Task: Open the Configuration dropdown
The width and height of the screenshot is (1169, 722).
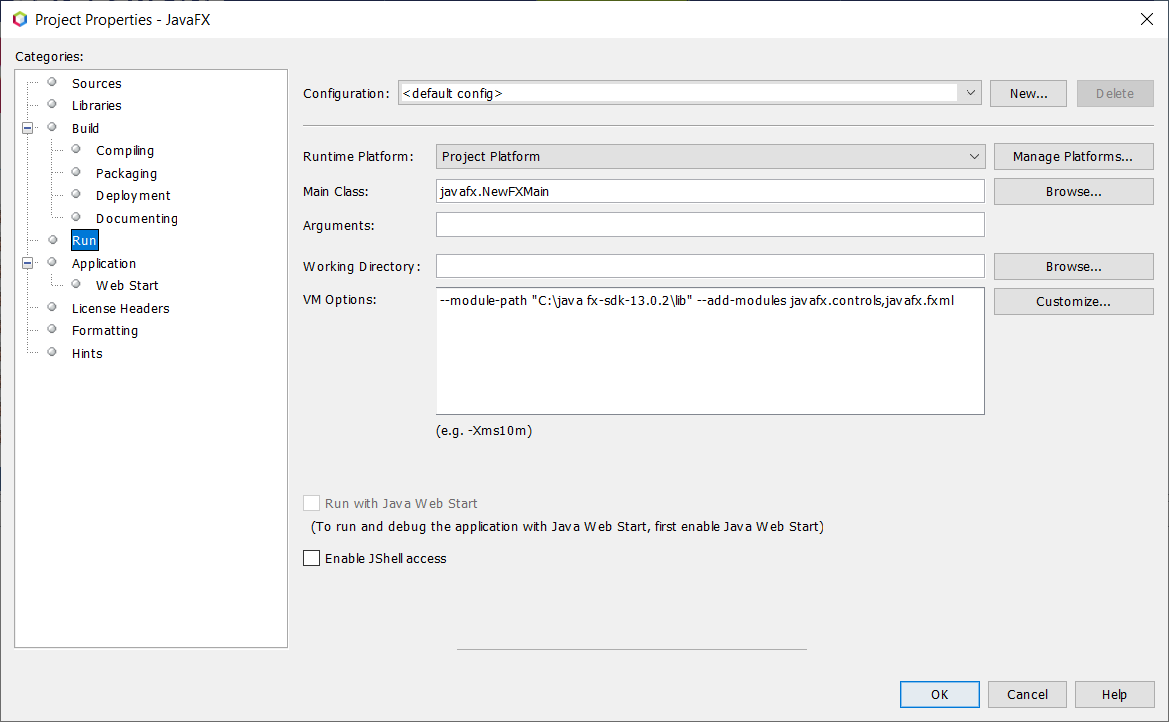Action: [970, 93]
